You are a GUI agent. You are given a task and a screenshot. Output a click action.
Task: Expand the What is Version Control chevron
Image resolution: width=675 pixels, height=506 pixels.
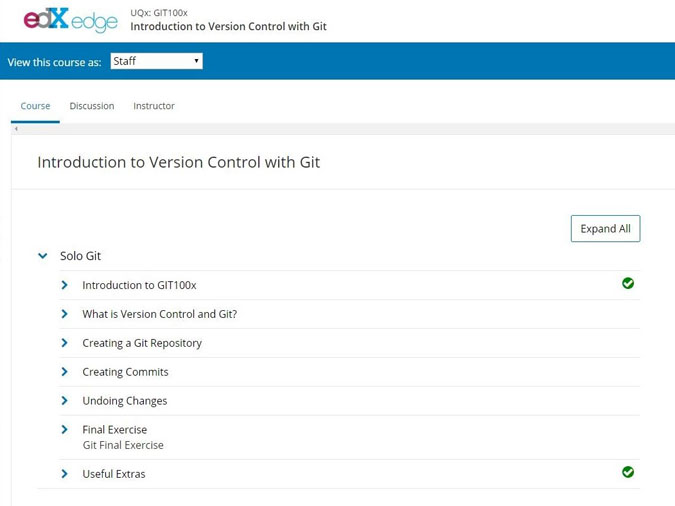pyautogui.click(x=65, y=314)
